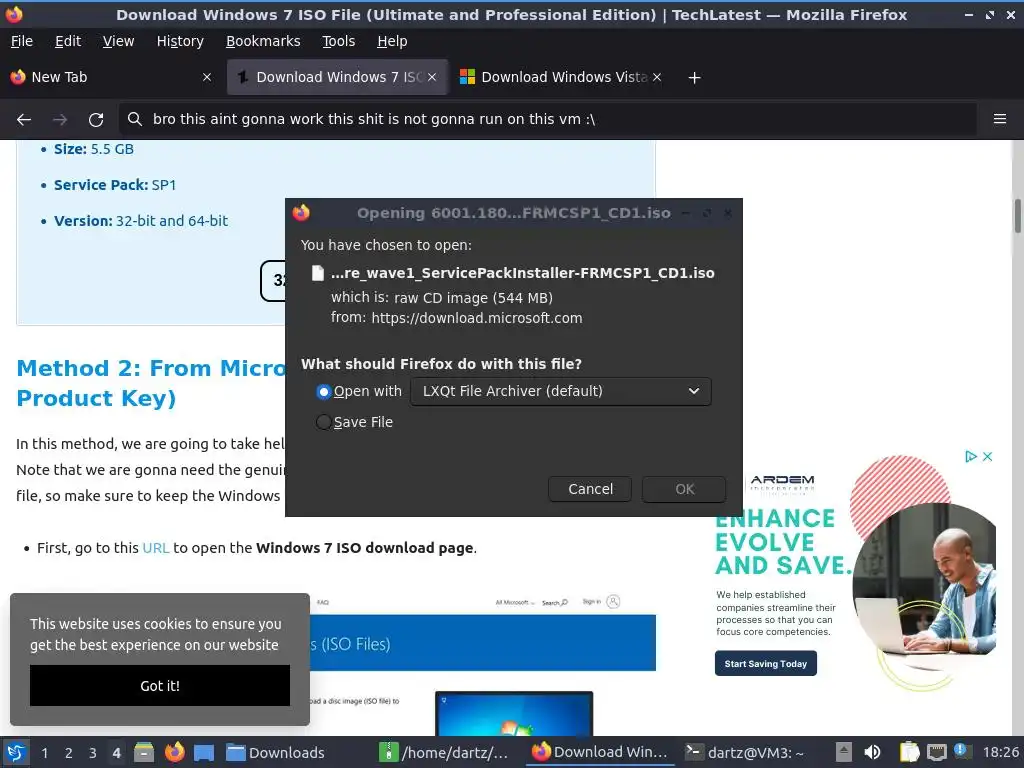Click the download.microsoft.com source text in dialog

[x=477, y=318]
